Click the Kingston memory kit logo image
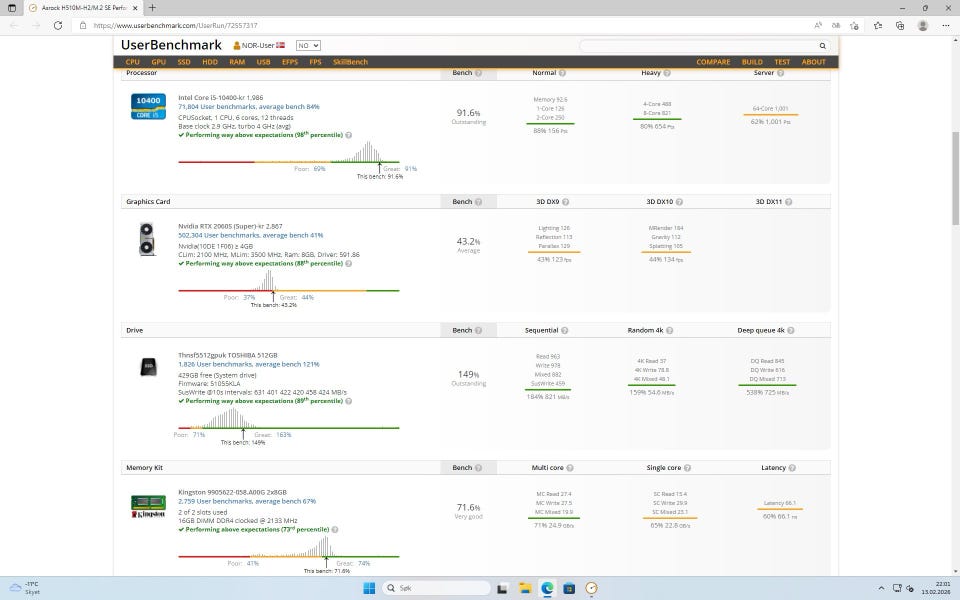The image size is (960, 600). (x=148, y=506)
